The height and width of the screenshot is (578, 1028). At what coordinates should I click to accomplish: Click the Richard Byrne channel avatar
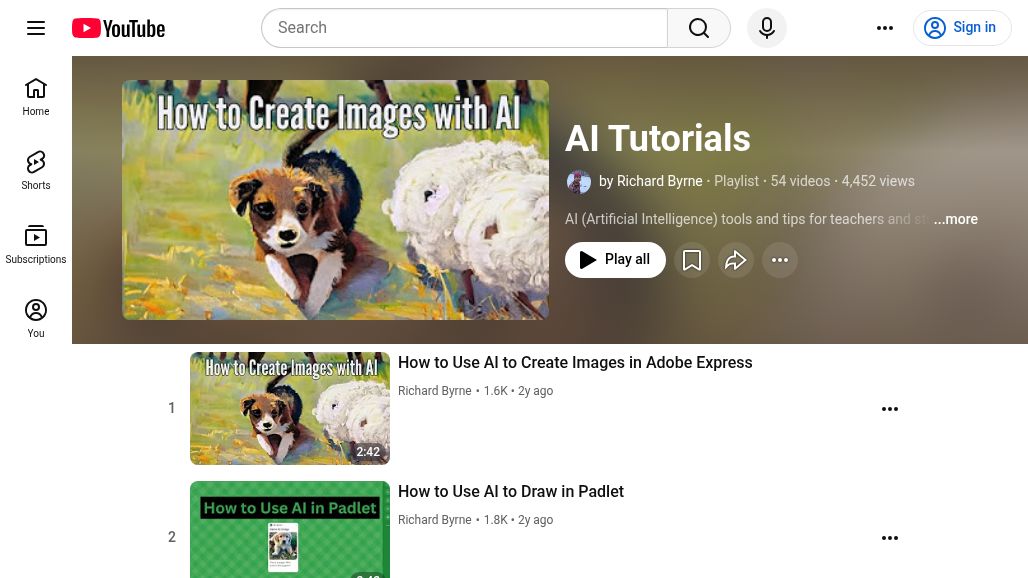[x=579, y=181]
